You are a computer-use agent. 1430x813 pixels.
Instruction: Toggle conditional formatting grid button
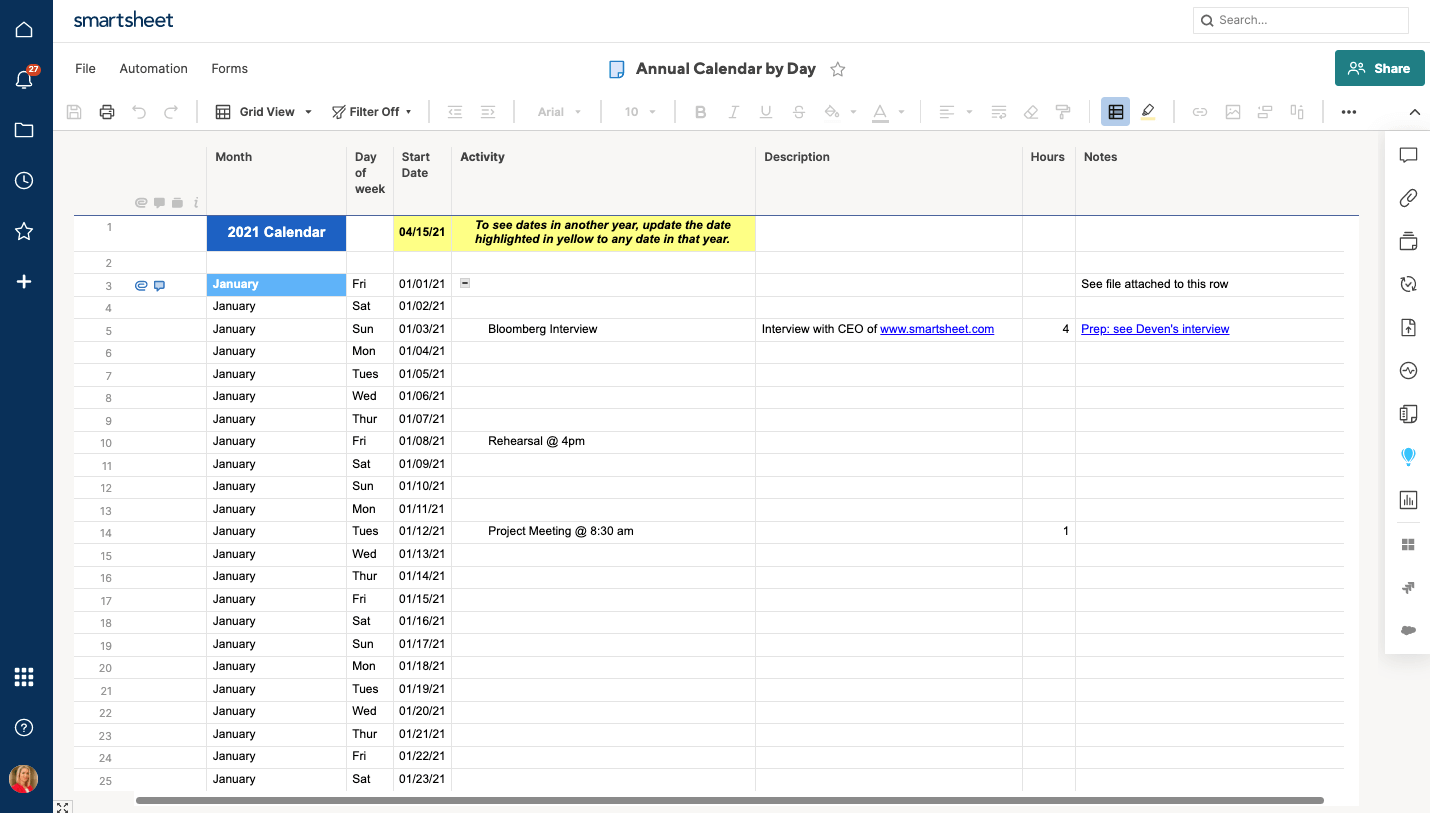tap(1116, 112)
